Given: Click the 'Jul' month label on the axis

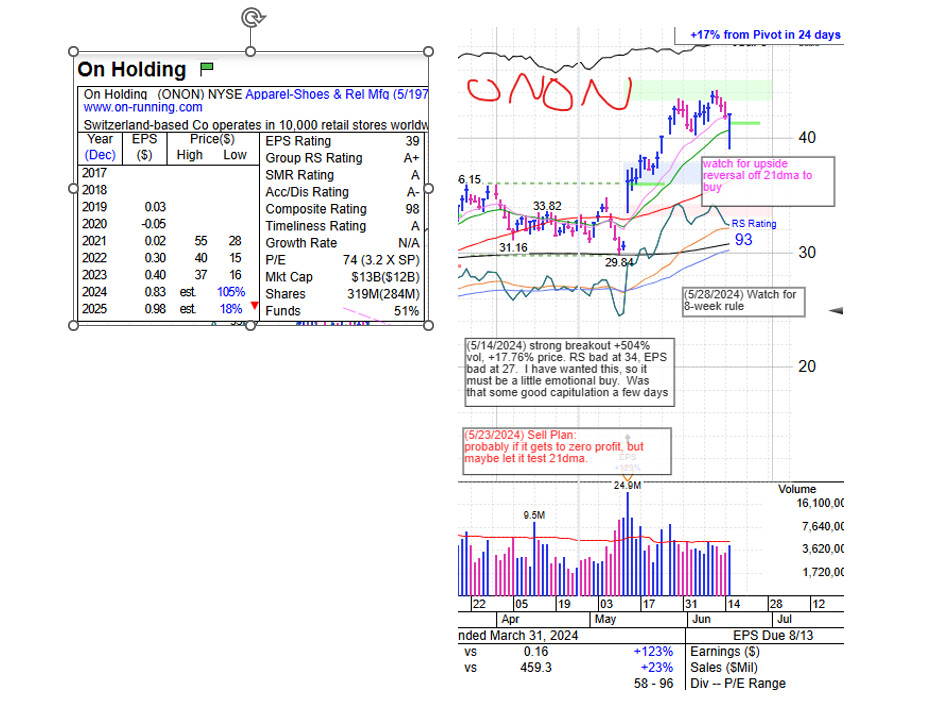Looking at the screenshot, I should tap(784, 619).
